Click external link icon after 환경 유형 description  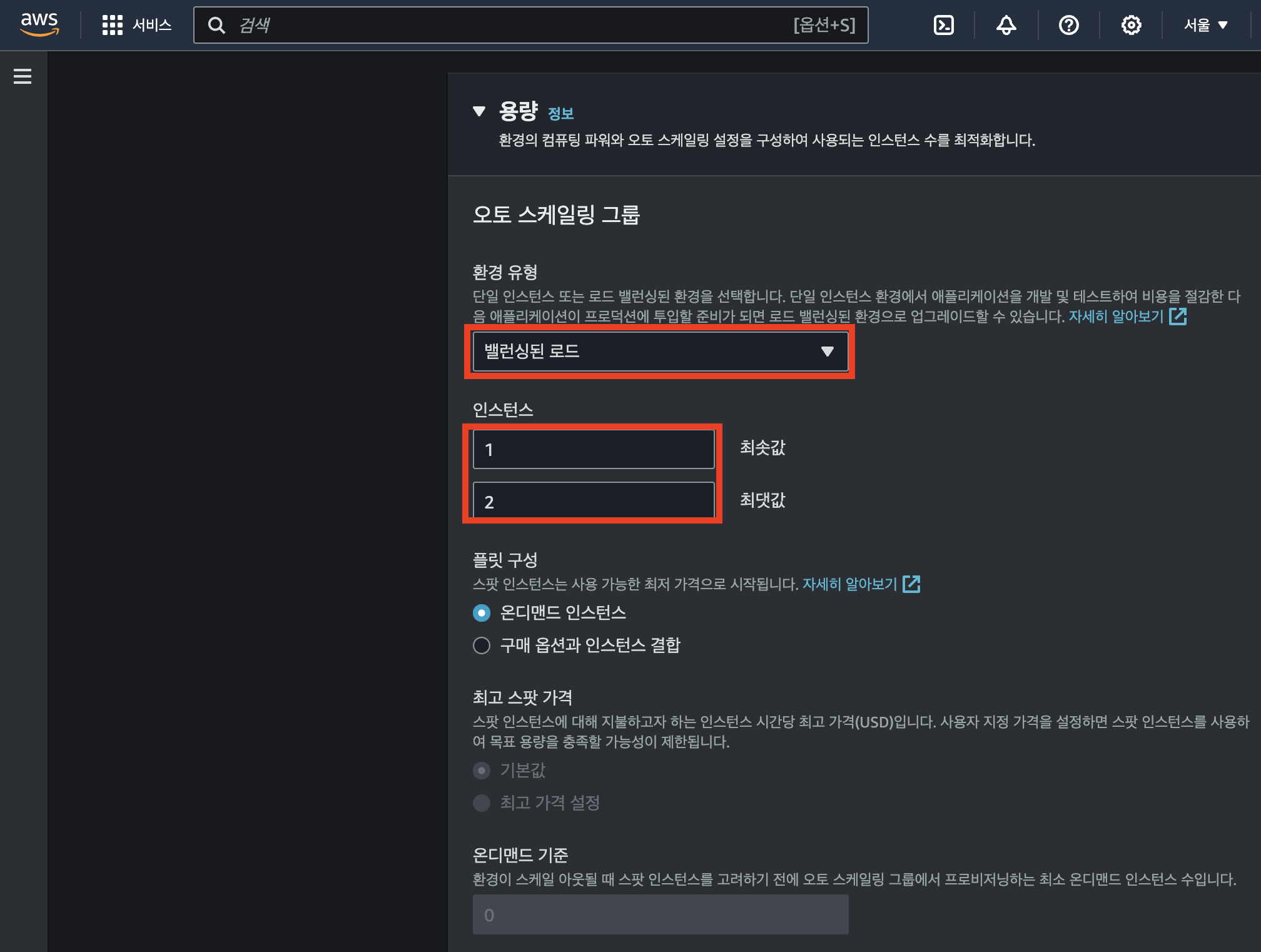[1178, 316]
